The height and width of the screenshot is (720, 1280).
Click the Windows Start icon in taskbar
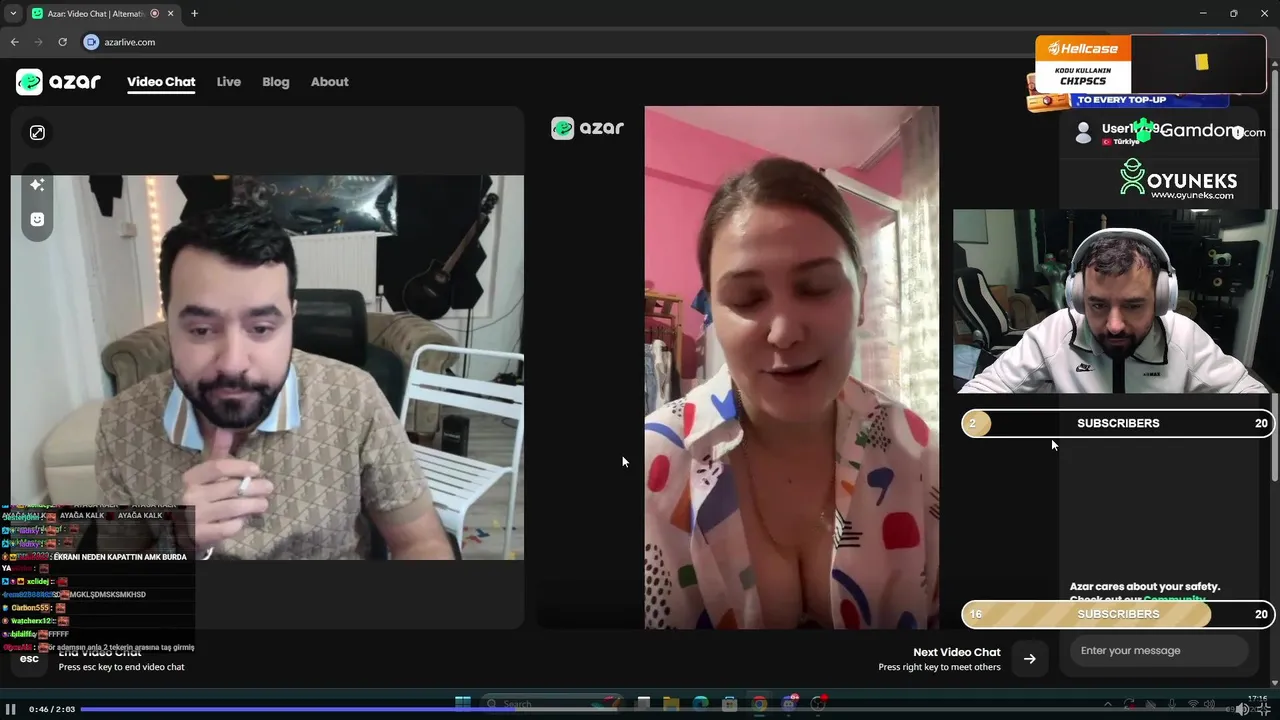coord(463,703)
